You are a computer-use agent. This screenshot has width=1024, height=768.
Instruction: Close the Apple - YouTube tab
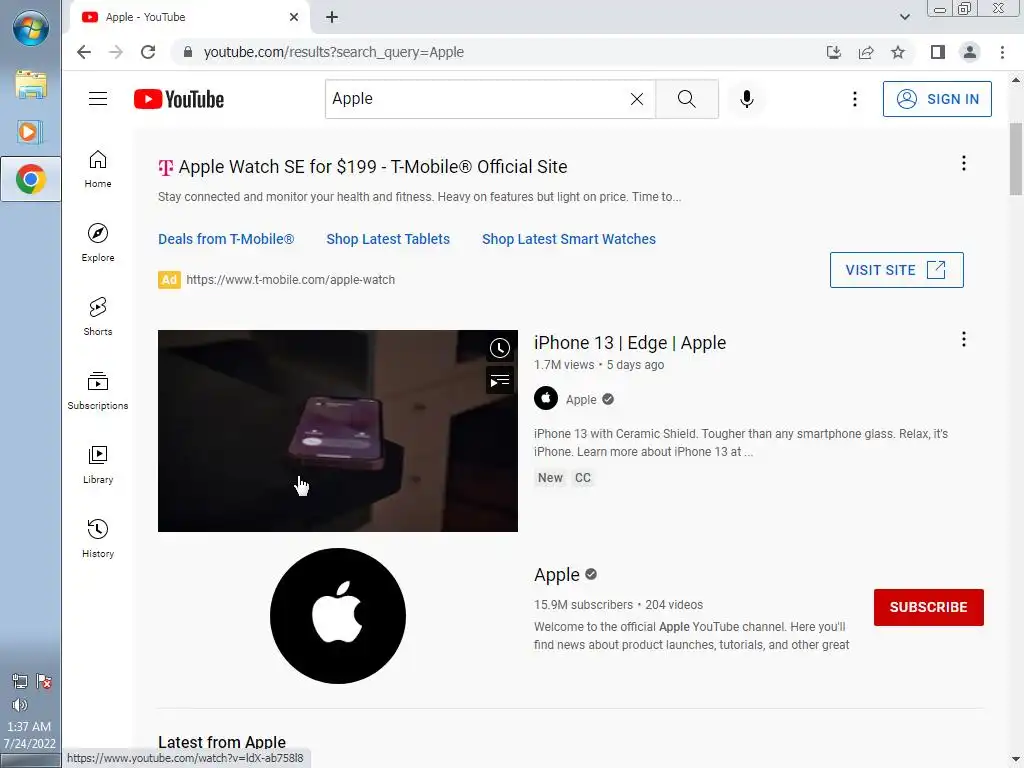click(x=294, y=17)
